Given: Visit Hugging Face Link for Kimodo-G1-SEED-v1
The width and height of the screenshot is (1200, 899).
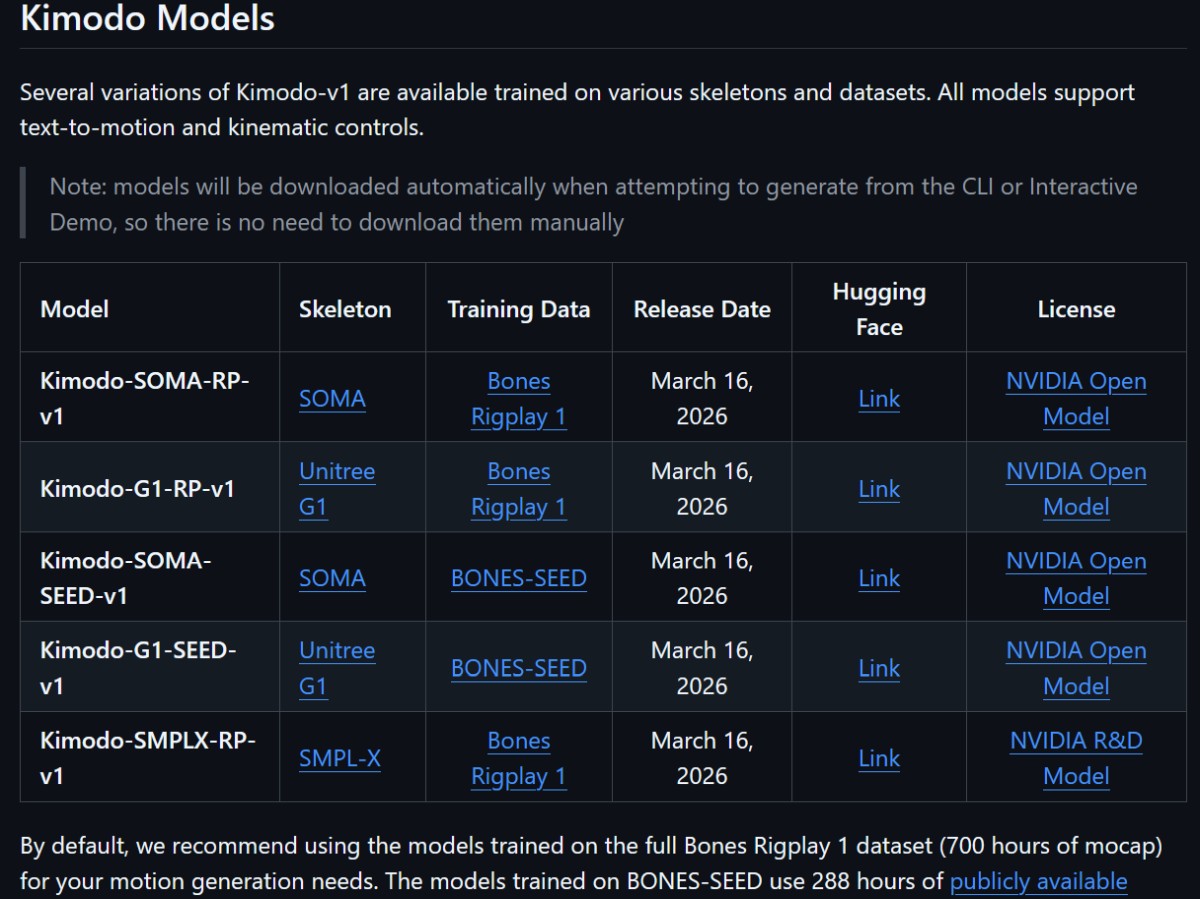Looking at the screenshot, I should pos(879,668).
